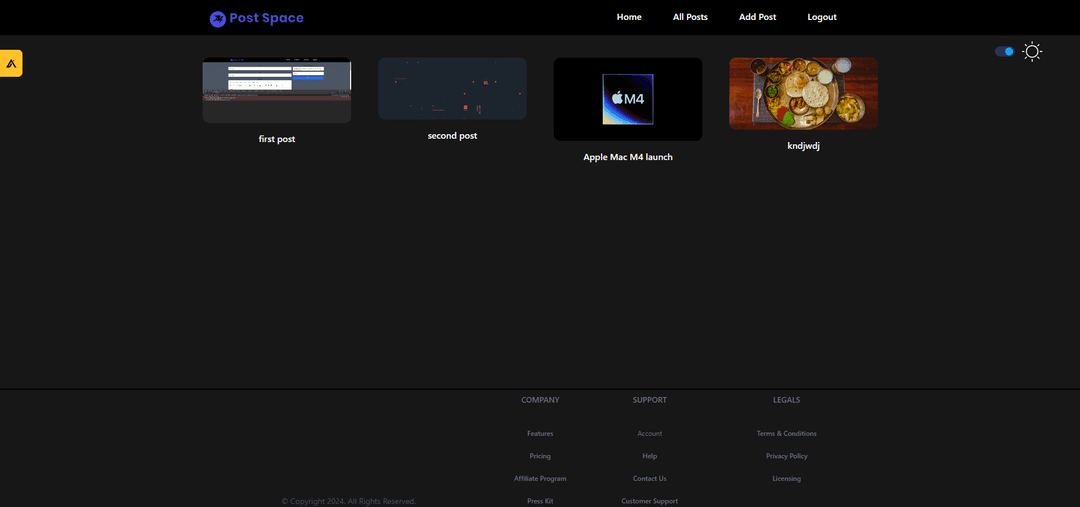Screen dimensions: 1080x507
Task: Open the Help footer link
Action: tap(650, 456)
